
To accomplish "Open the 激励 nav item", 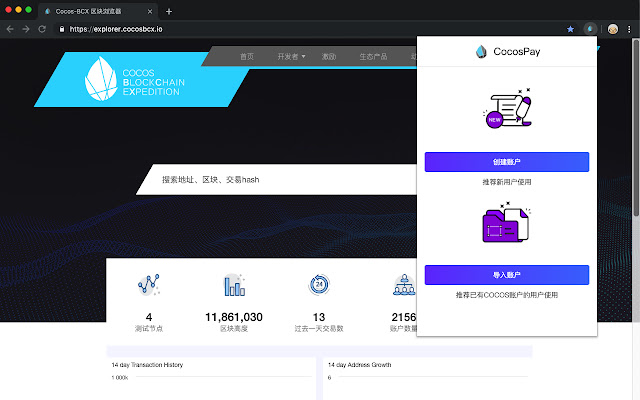I will tap(329, 57).
